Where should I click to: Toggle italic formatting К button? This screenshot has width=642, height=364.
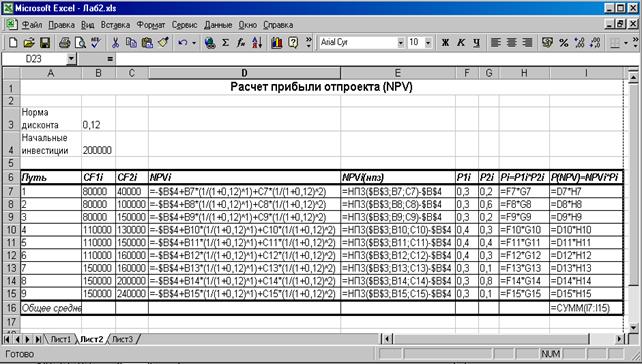pyautogui.click(x=461, y=43)
